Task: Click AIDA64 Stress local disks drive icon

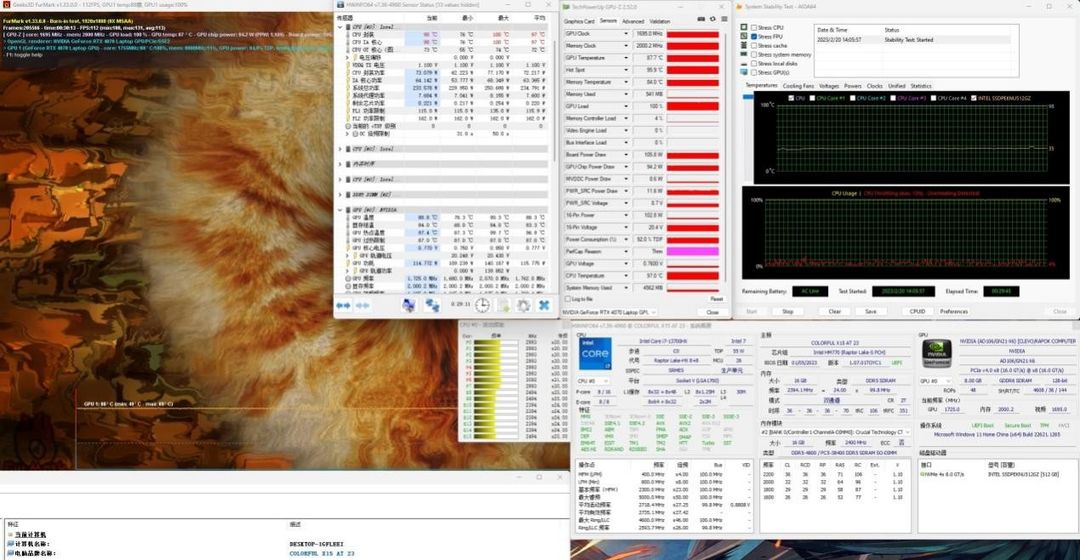Action: (744, 63)
